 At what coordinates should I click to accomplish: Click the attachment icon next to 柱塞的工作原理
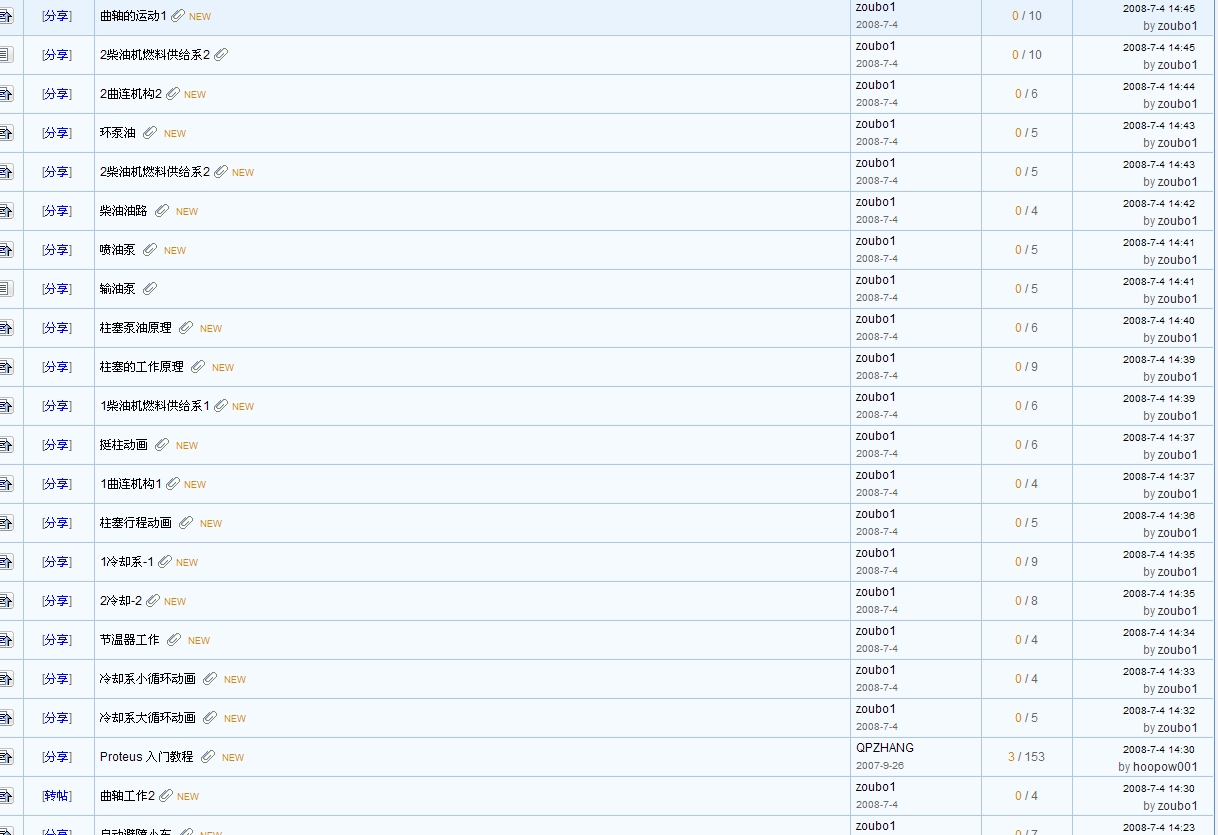pyautogui.click(x=198, y=367)
